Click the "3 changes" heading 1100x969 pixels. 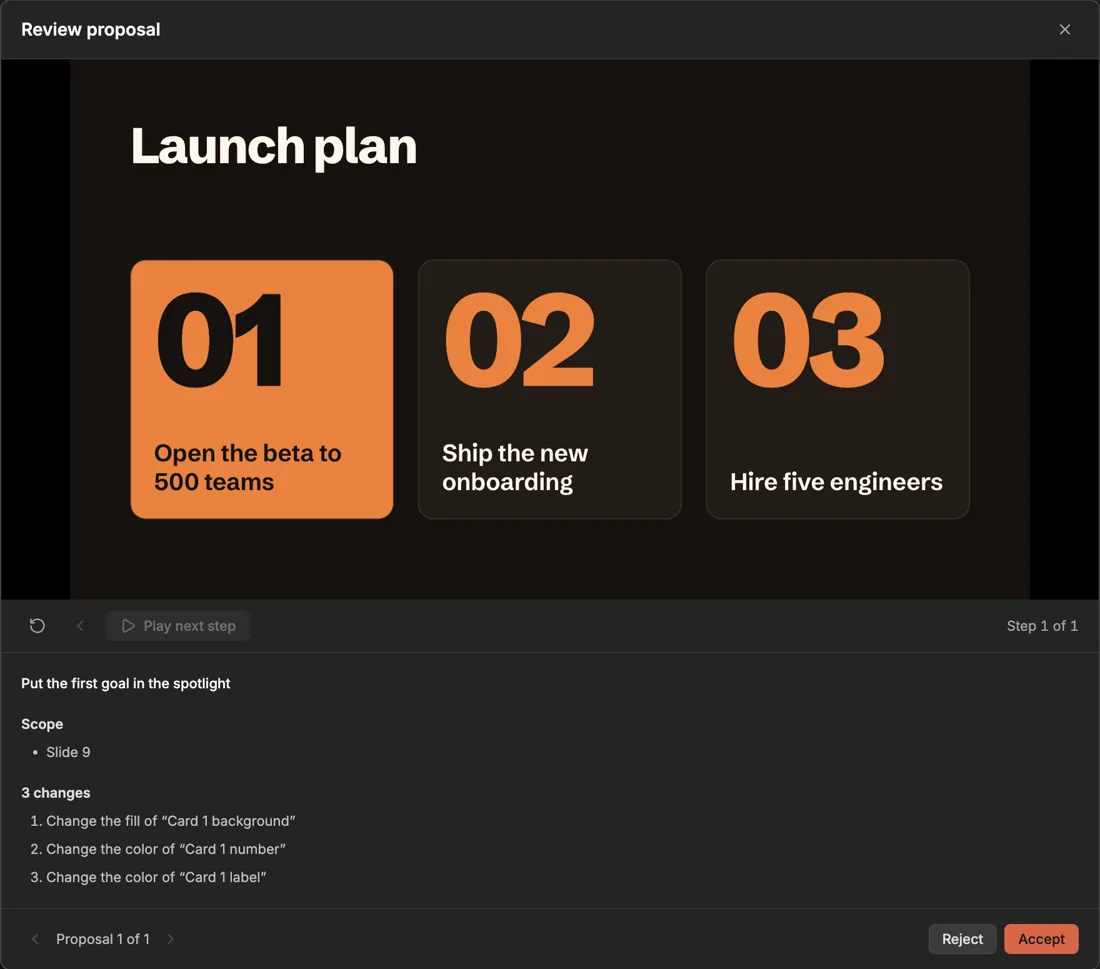(x=55, y=793)
